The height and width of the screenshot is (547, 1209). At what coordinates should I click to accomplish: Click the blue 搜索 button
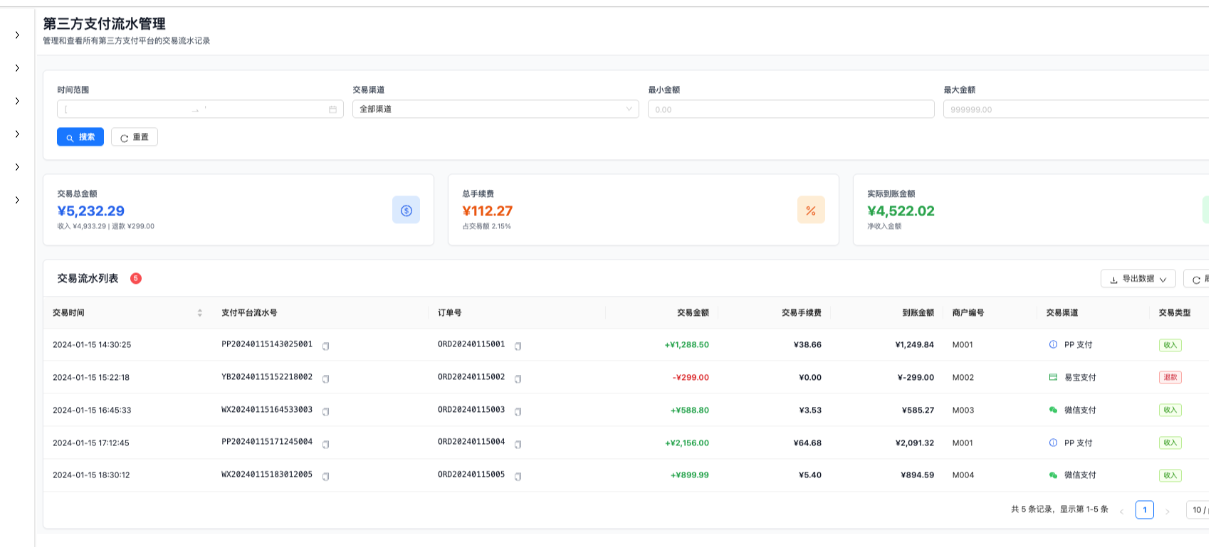pyautogui.click(x=80, y=137)
